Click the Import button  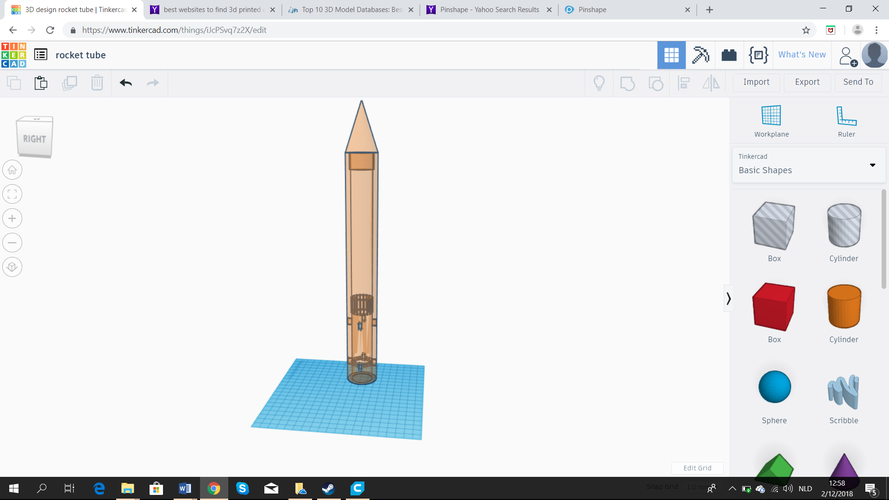click(756, 82)
